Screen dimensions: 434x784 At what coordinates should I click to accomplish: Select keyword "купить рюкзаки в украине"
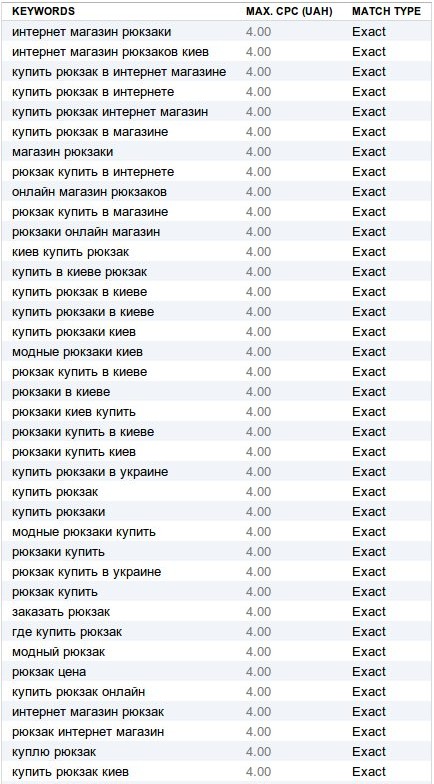pyautogui.click(x=90, y=472)
